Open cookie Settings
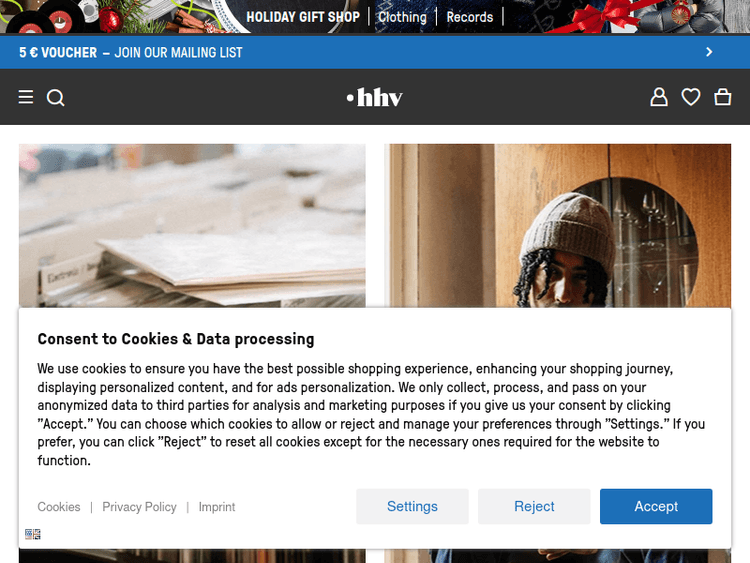Viewport: 750px width, 563px height. point(412,506)
